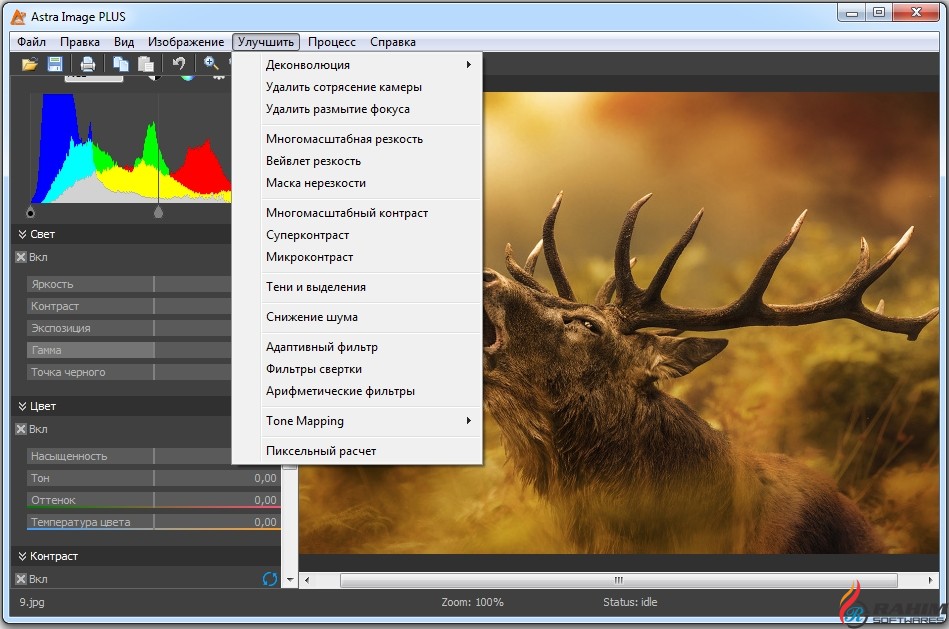Click the Zoom in magnifier icon
The width and height of the screenshot is (949, 629).
pyautogui.click(x=211, y=64)
